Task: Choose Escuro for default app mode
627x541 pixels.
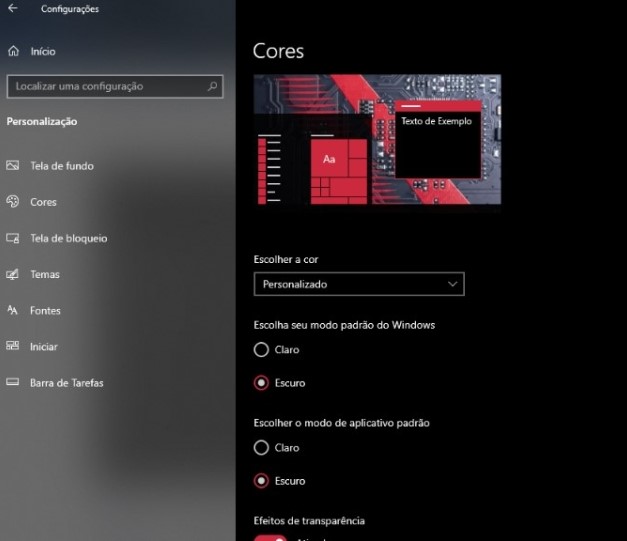Action: pyautogui.click(x=261, y=481)
